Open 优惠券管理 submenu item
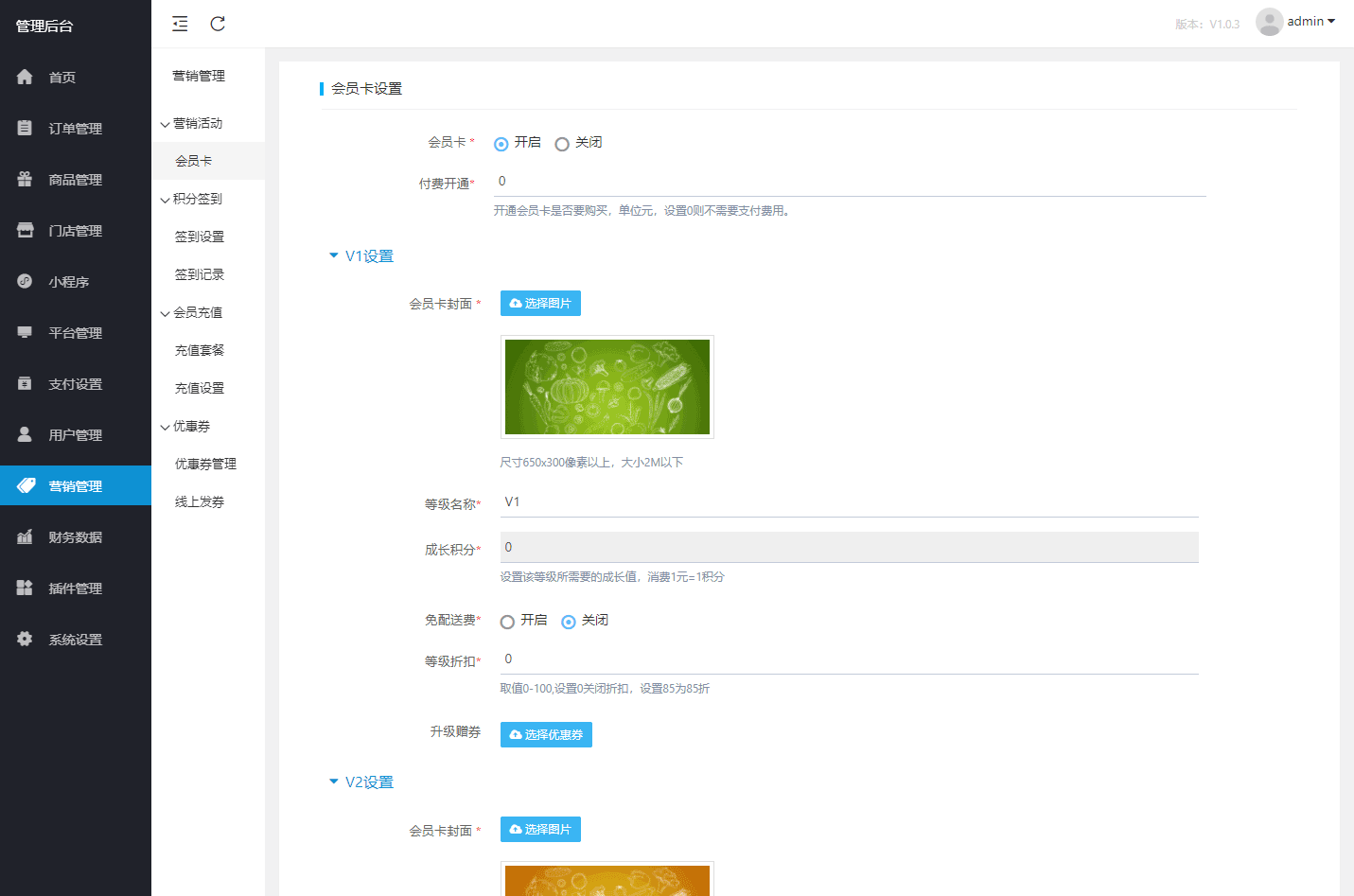The height and width of the screenshot is (896, 1354). tap(208, 464)
